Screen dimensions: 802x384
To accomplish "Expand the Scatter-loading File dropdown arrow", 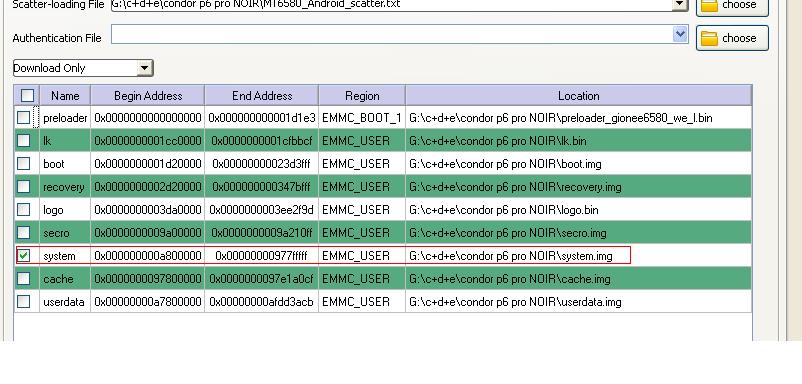I will click(x=680, y=4).
